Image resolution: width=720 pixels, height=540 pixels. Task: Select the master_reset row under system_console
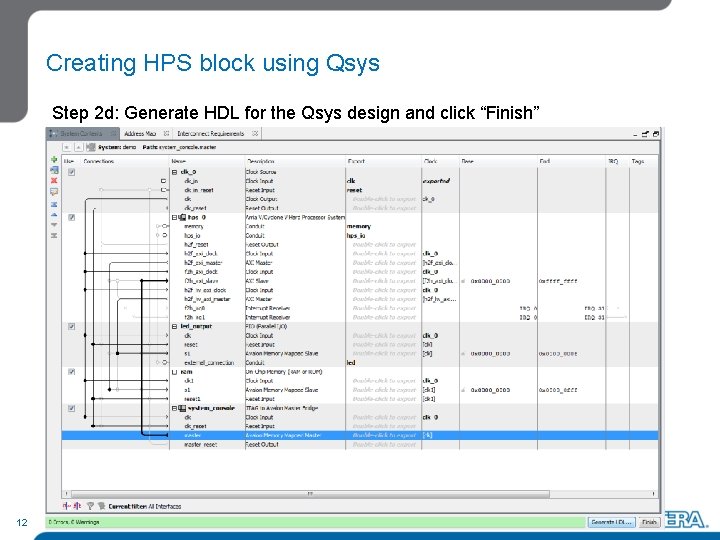tap(360, 444)
